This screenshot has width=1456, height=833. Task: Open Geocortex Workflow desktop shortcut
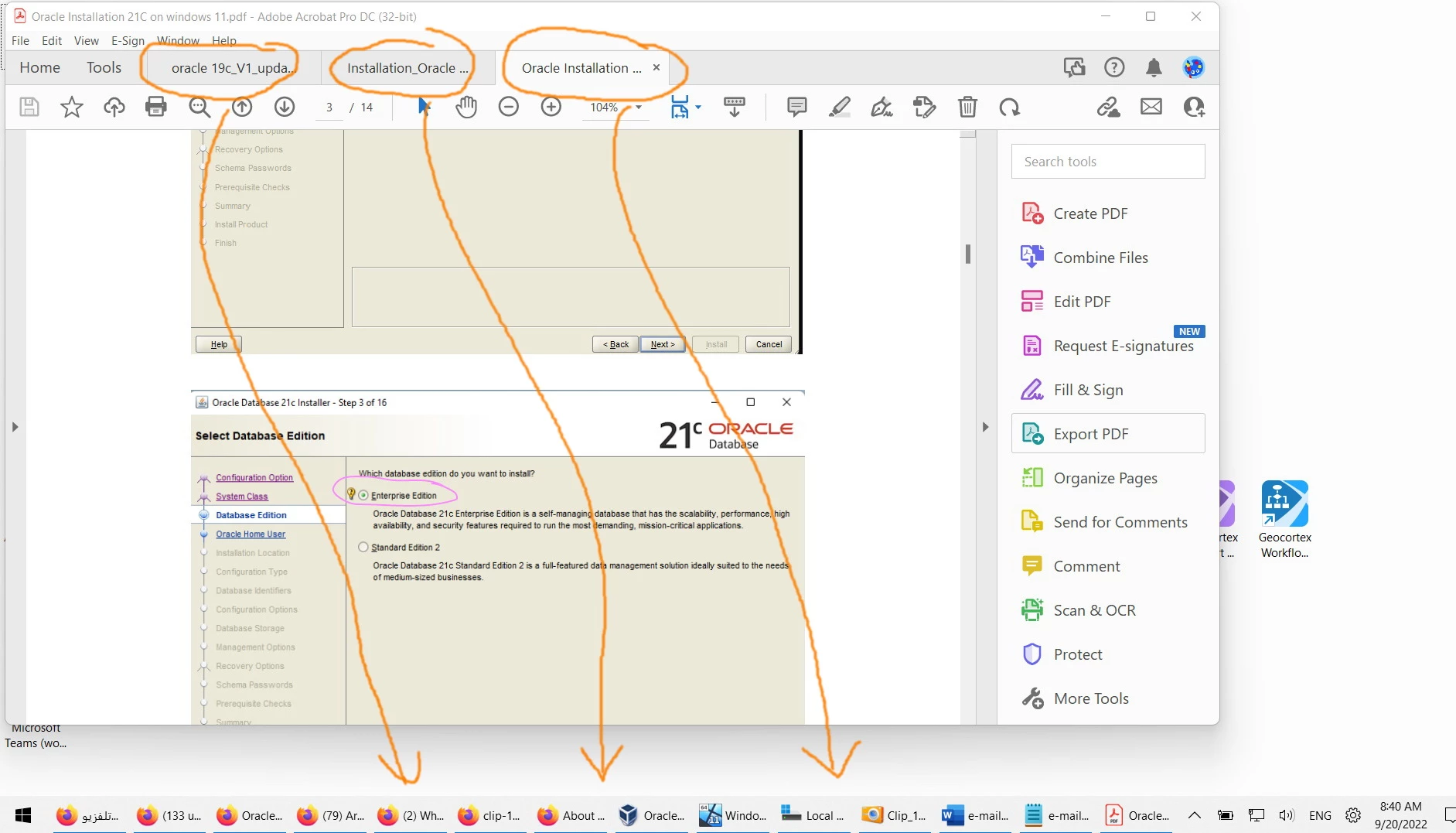(1284, 519)
